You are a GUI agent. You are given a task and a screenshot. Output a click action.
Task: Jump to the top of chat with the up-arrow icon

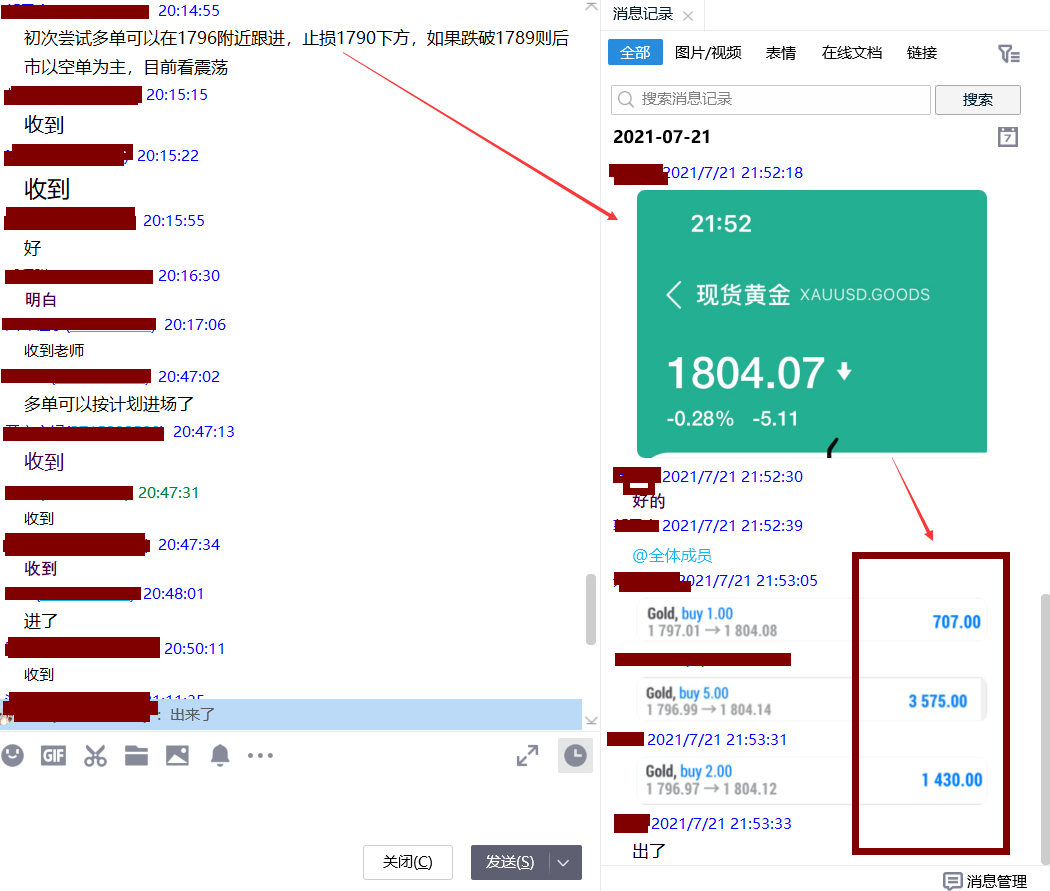tap(591, 6)
